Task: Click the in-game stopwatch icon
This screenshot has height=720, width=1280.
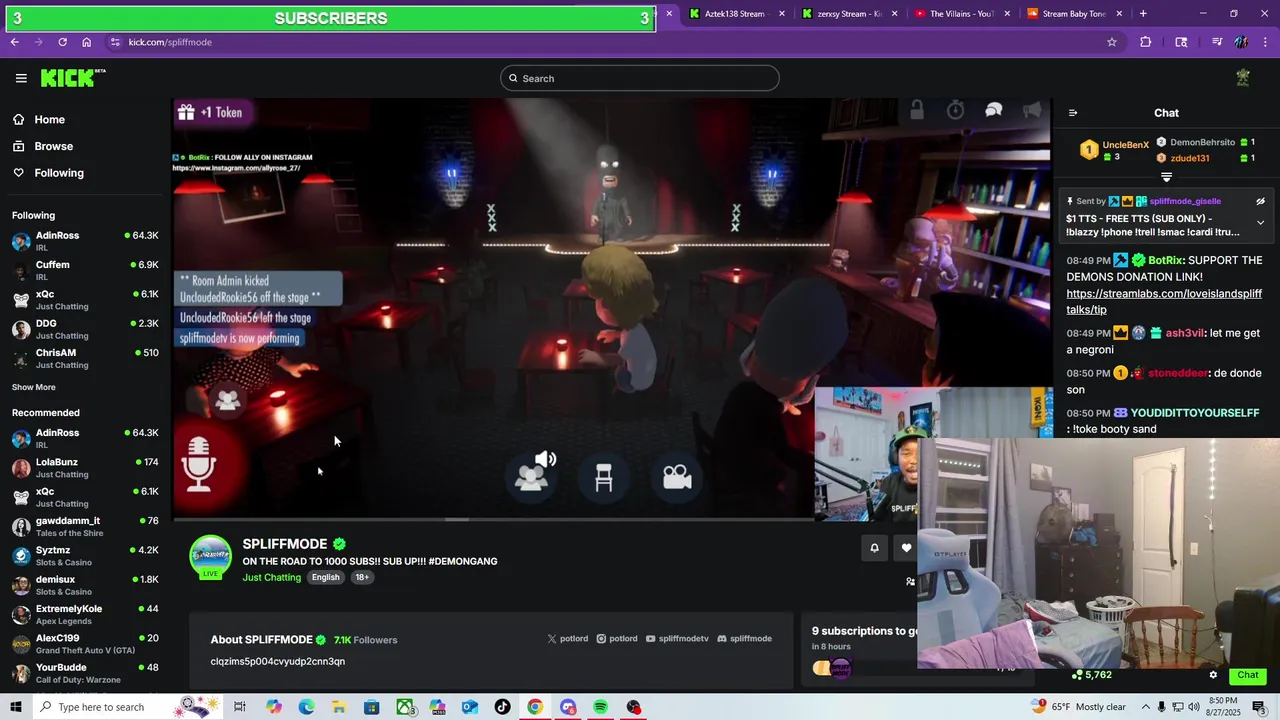Action: tap(955, 110)
